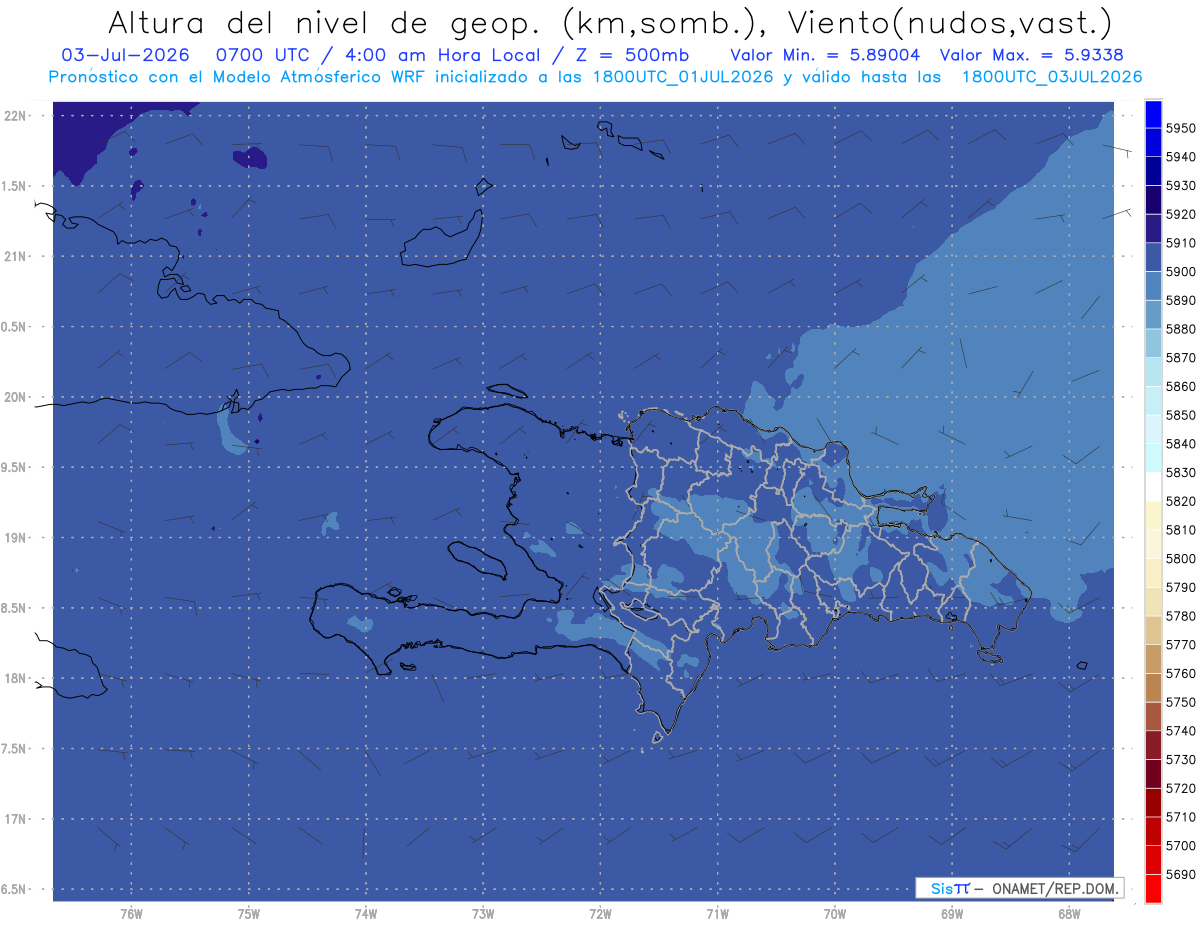
Task: Click the '5910' colorbar value
Action: click(x=1180, y=243)
